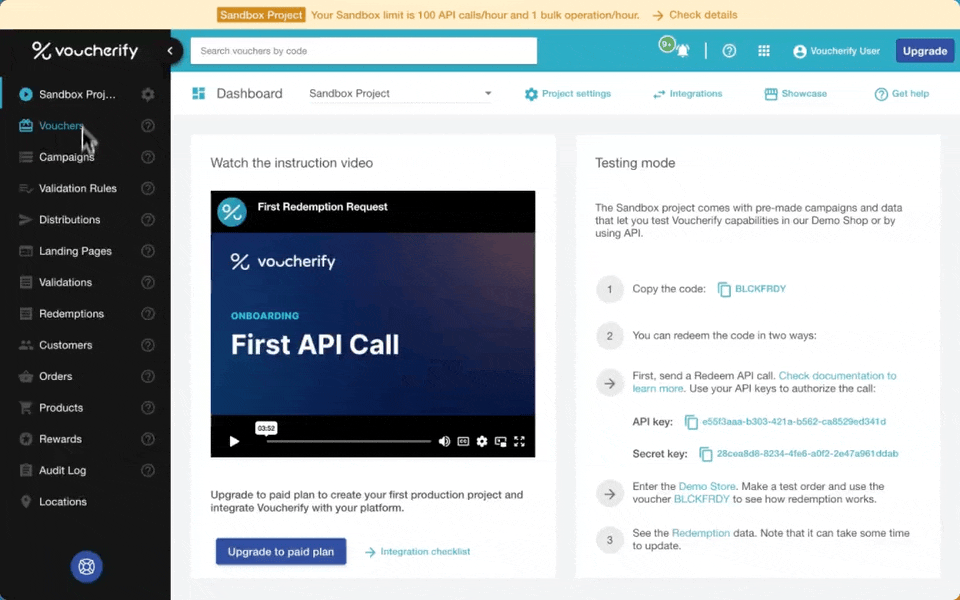Open video settings gear
This screenshot has height=600, width=960.
[x=482, y=441]
